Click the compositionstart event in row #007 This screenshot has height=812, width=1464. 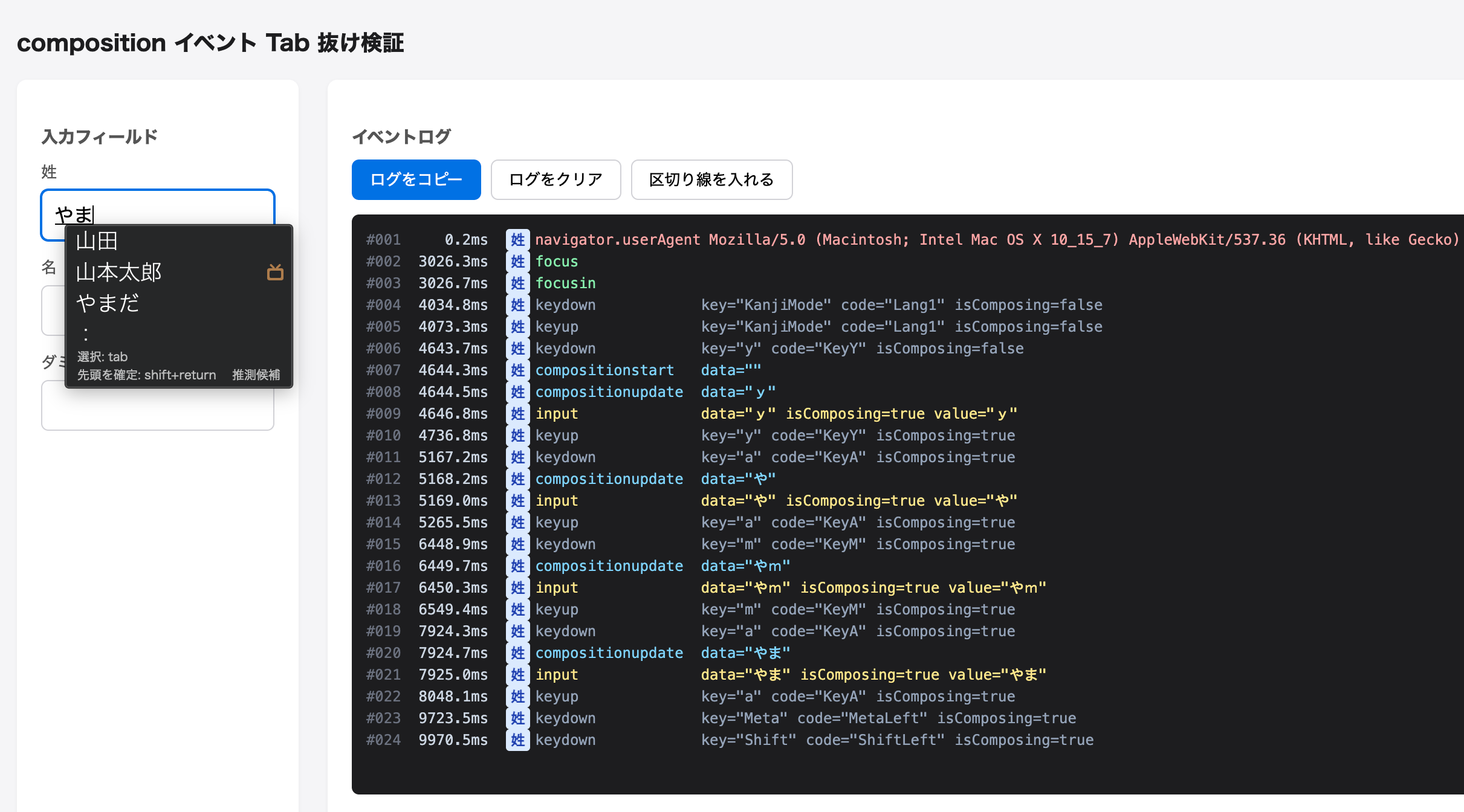(x=604, y=370)
